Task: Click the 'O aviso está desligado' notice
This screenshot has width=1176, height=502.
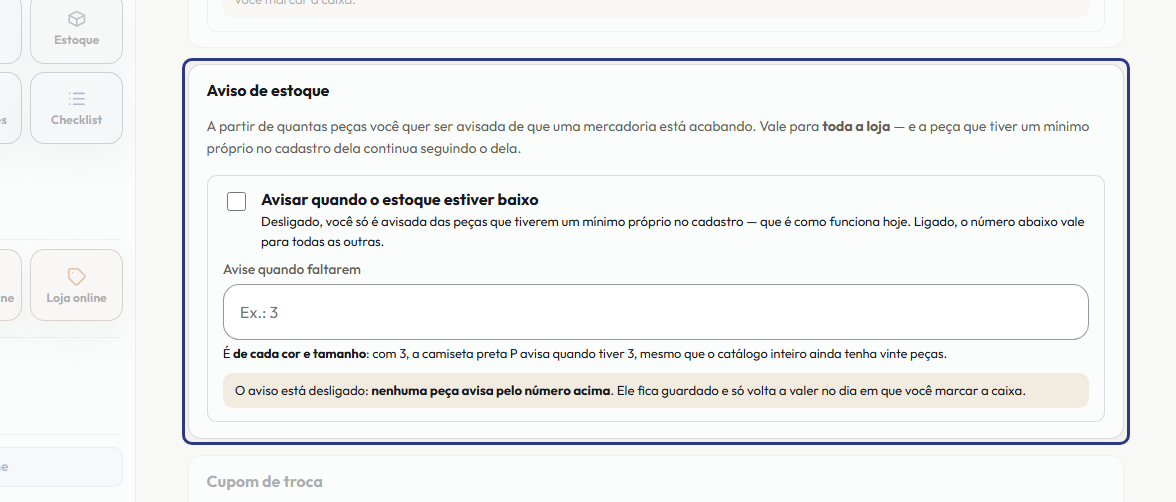Action: coord(656,391)
